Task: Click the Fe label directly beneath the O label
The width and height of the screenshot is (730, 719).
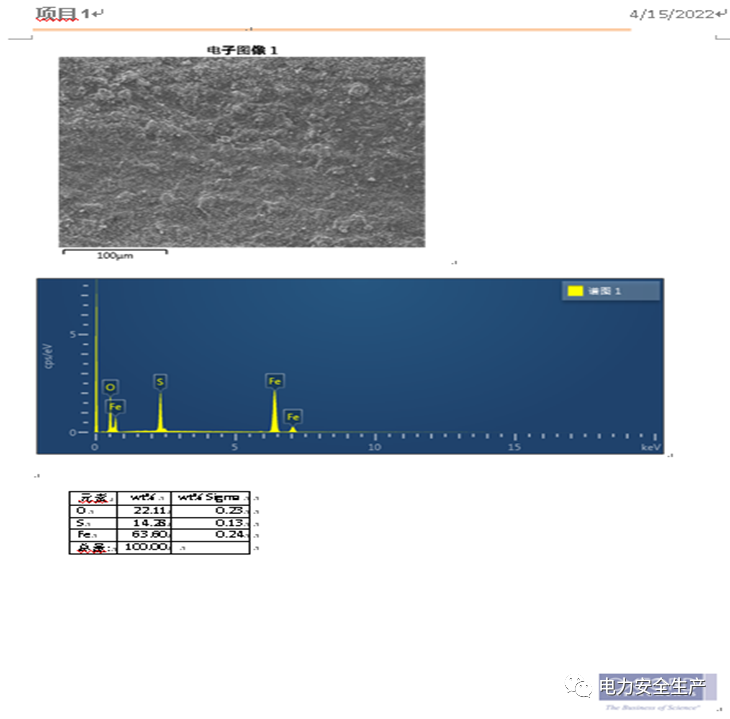Action: pyautogui.click(x=115, y=407)
